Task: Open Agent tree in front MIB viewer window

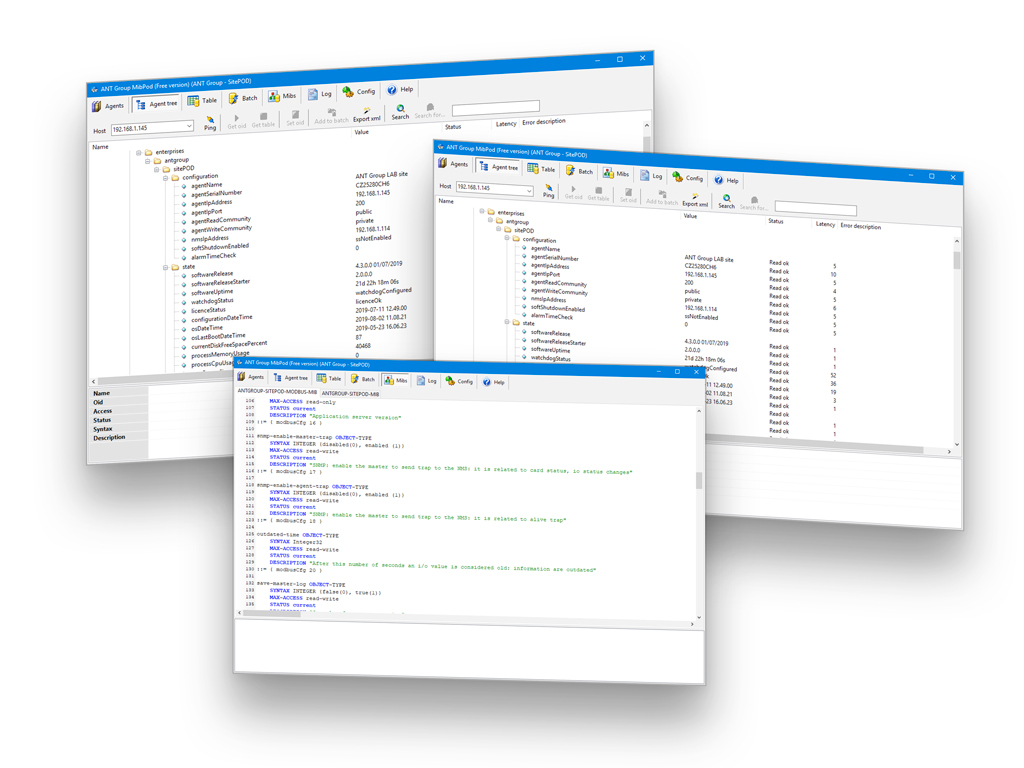Action: [x=291, y=377]
